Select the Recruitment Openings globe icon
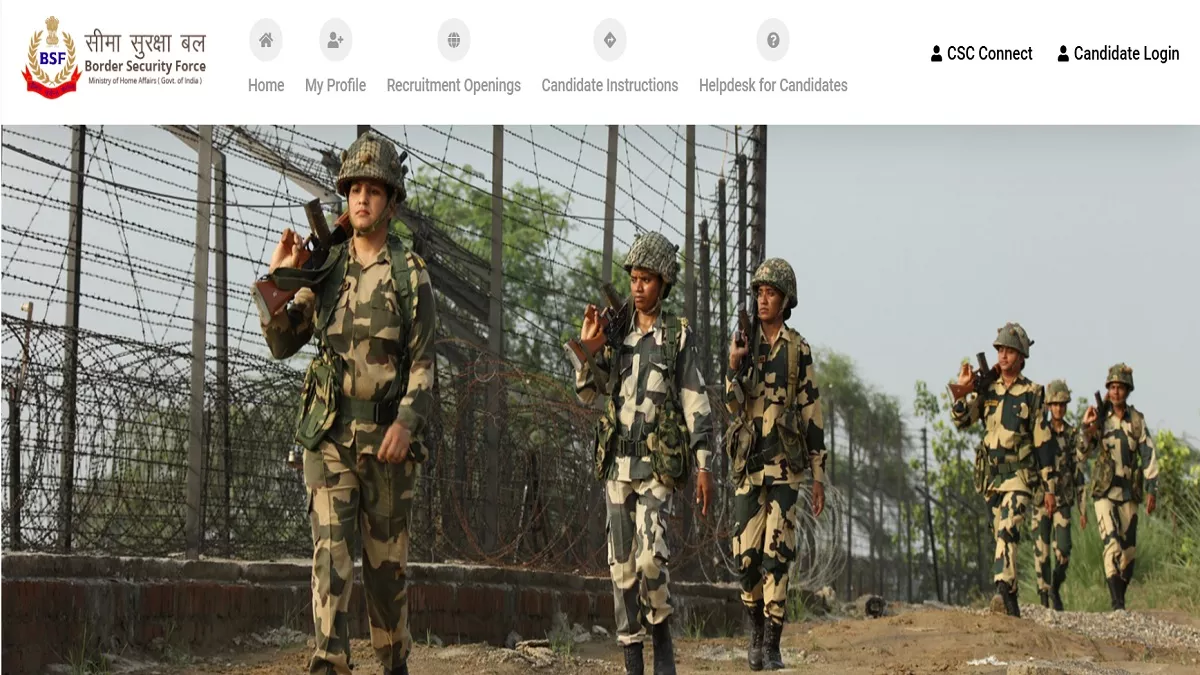This screenshot has height=675, width=1200. pyautogui.click(x=454, y=40)
